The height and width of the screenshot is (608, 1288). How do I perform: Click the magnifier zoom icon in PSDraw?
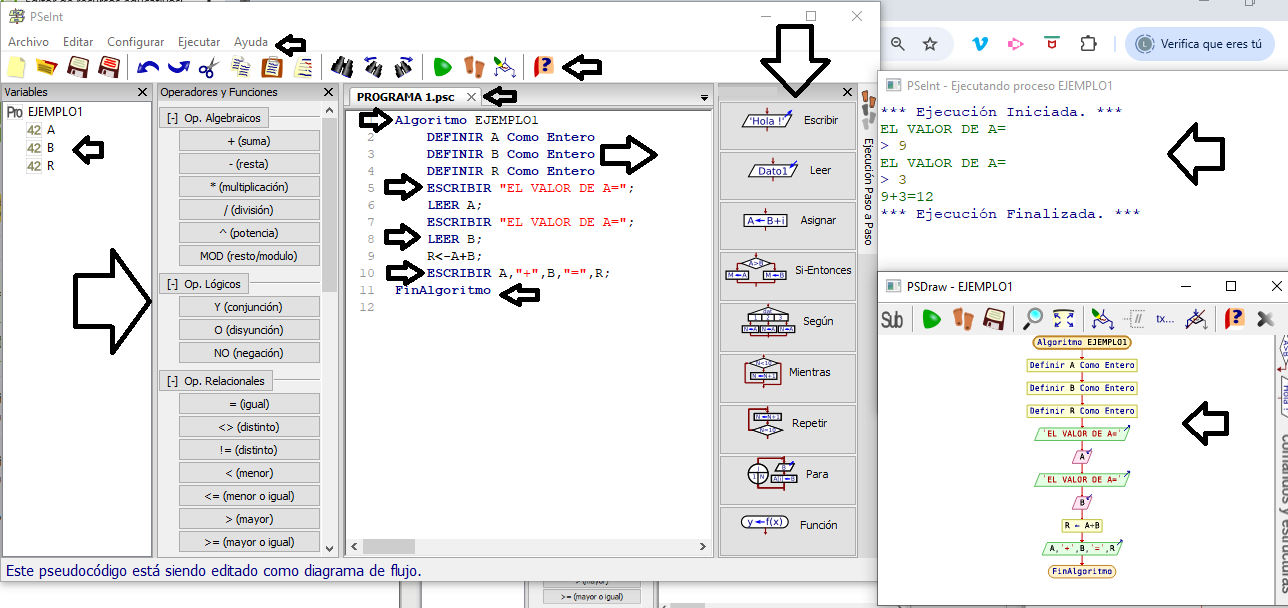[x=1033, y=319]
